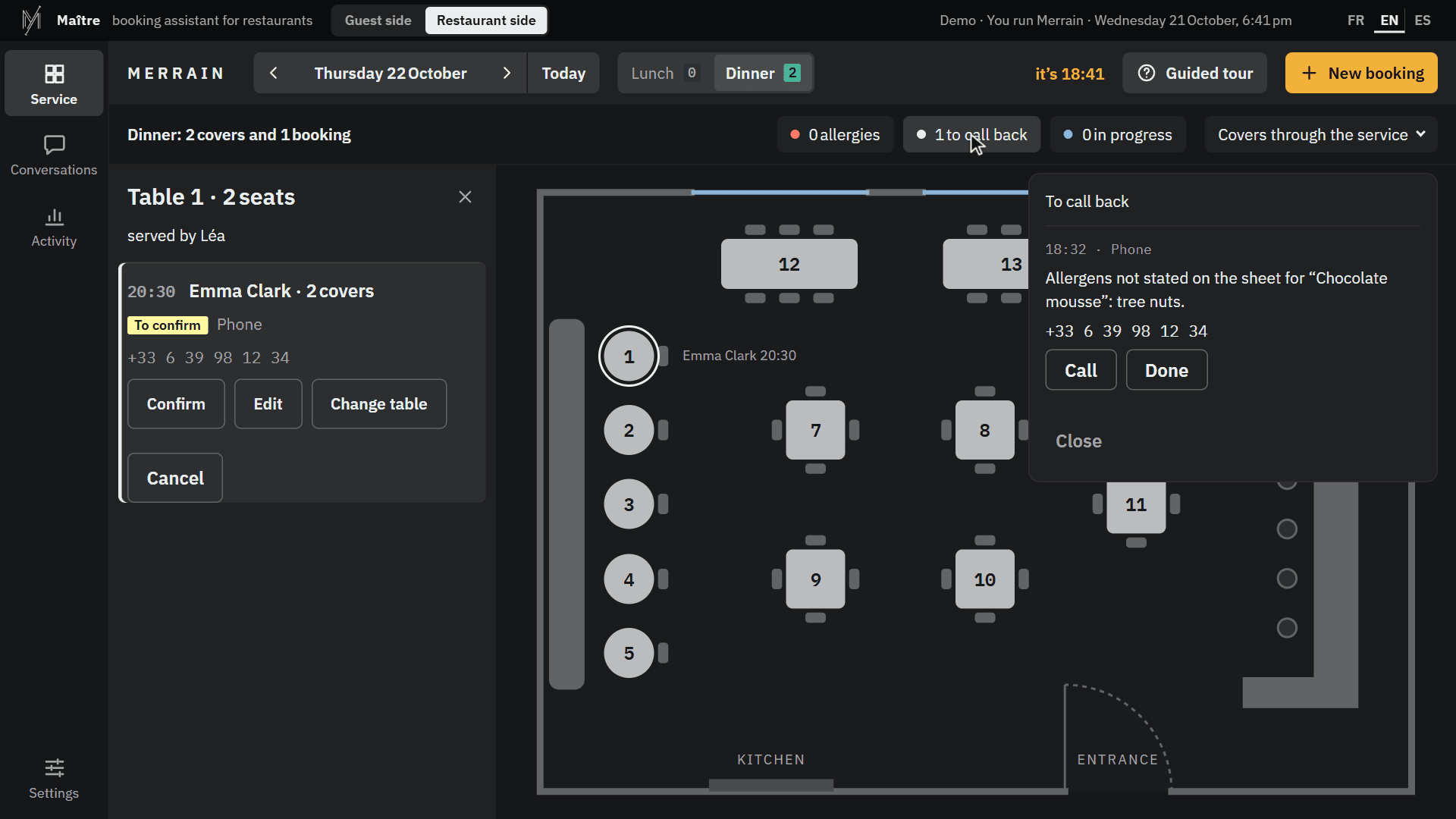Select EN language
The image size is (1456, 819).
pos(1389,20)
